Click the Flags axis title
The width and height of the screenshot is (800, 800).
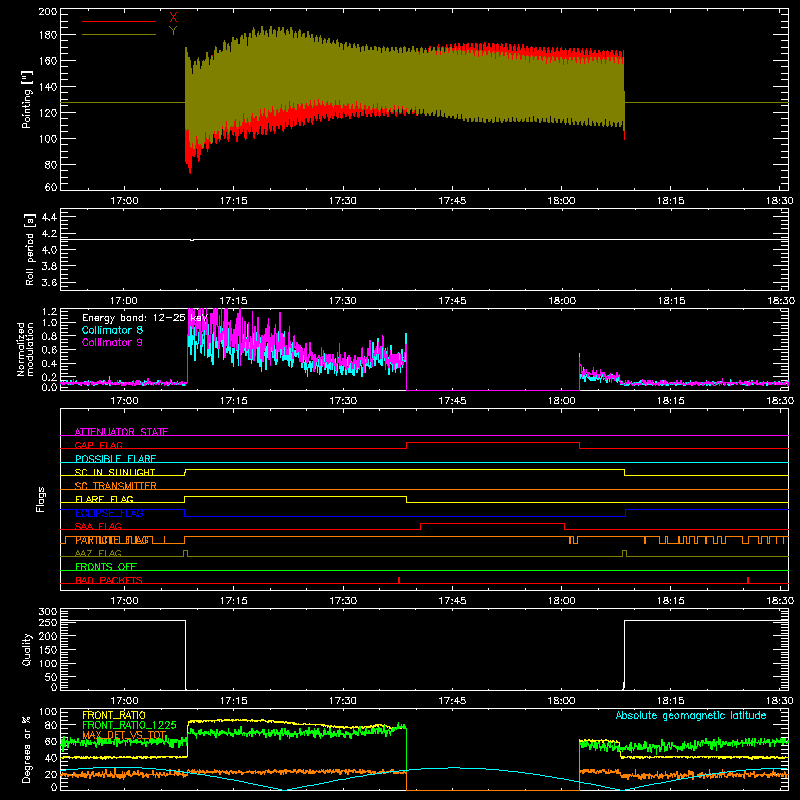(x=40, y=499)
